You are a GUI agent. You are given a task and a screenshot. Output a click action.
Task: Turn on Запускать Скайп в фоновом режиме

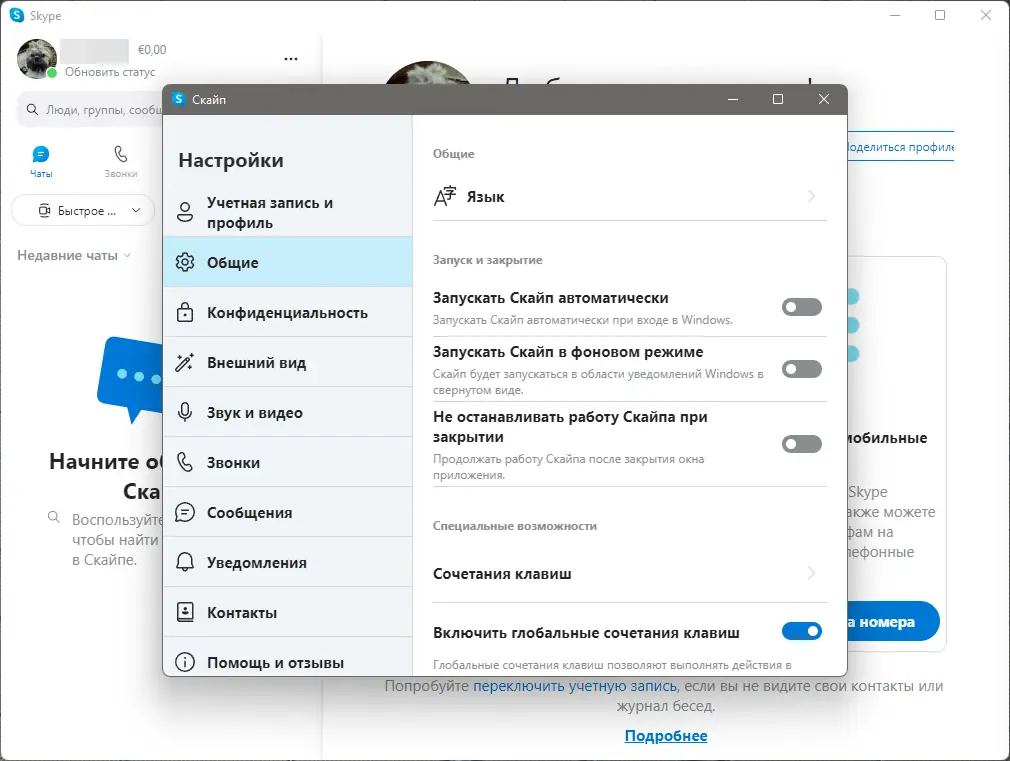click(801, 369)
